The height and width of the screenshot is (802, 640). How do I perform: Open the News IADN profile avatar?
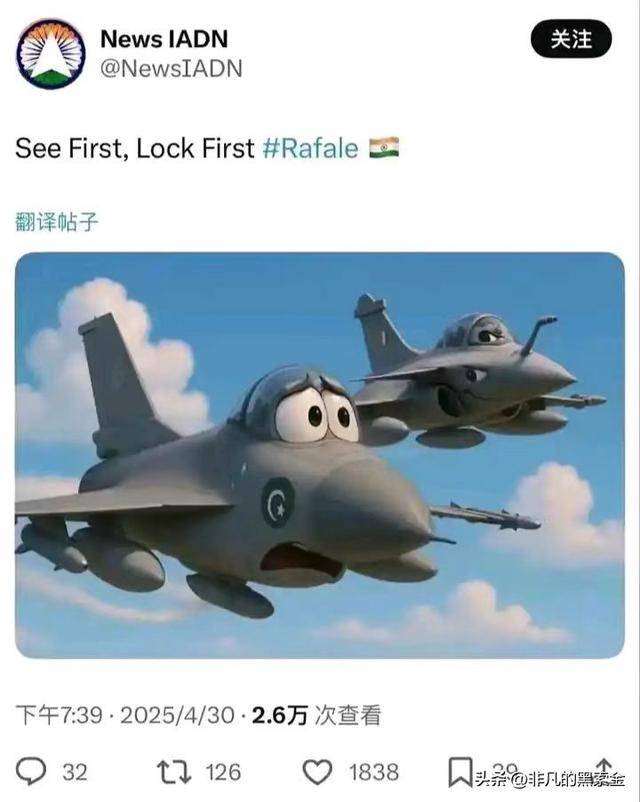tap(51, 54)
